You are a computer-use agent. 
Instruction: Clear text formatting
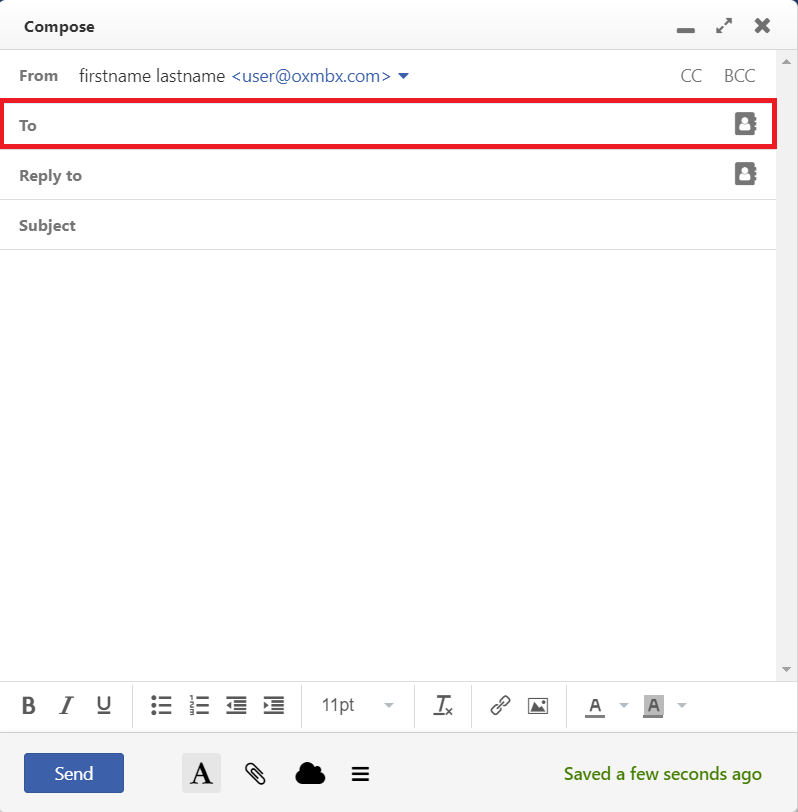443,706
